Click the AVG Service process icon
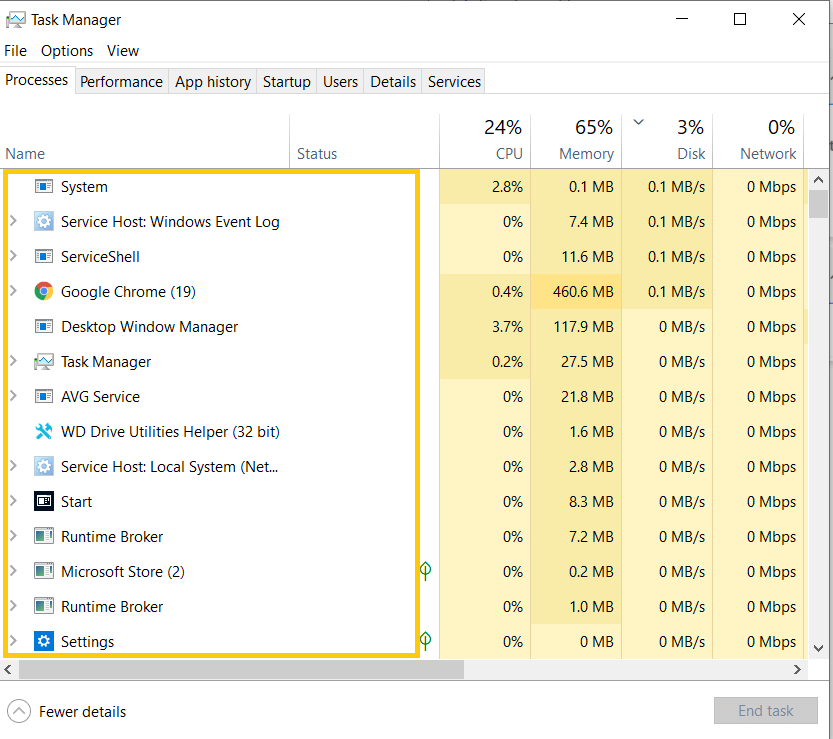833x739 pixels. [x=44, y=396]
